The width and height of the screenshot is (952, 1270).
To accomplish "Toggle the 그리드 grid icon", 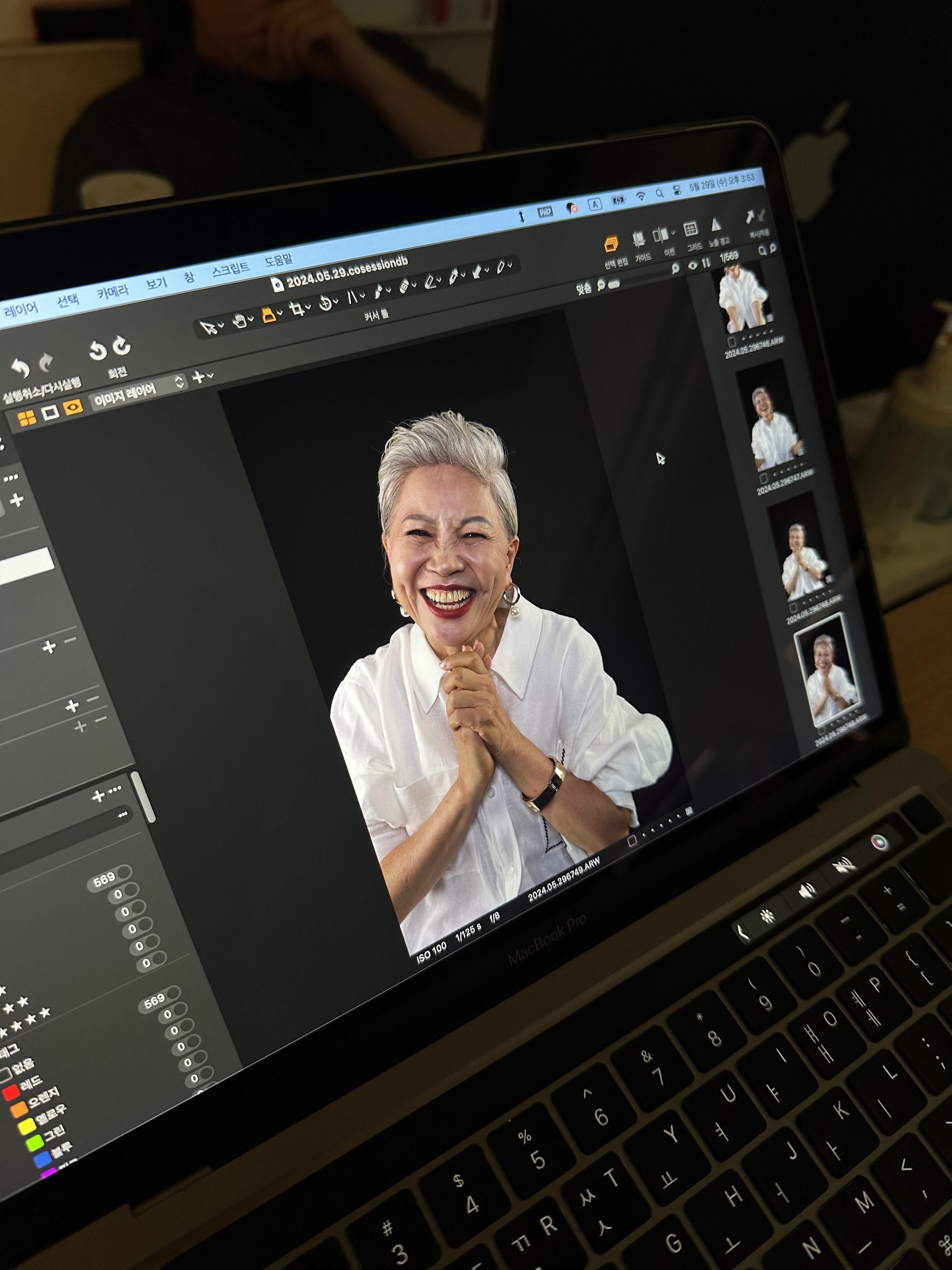I will click(691, 228).
